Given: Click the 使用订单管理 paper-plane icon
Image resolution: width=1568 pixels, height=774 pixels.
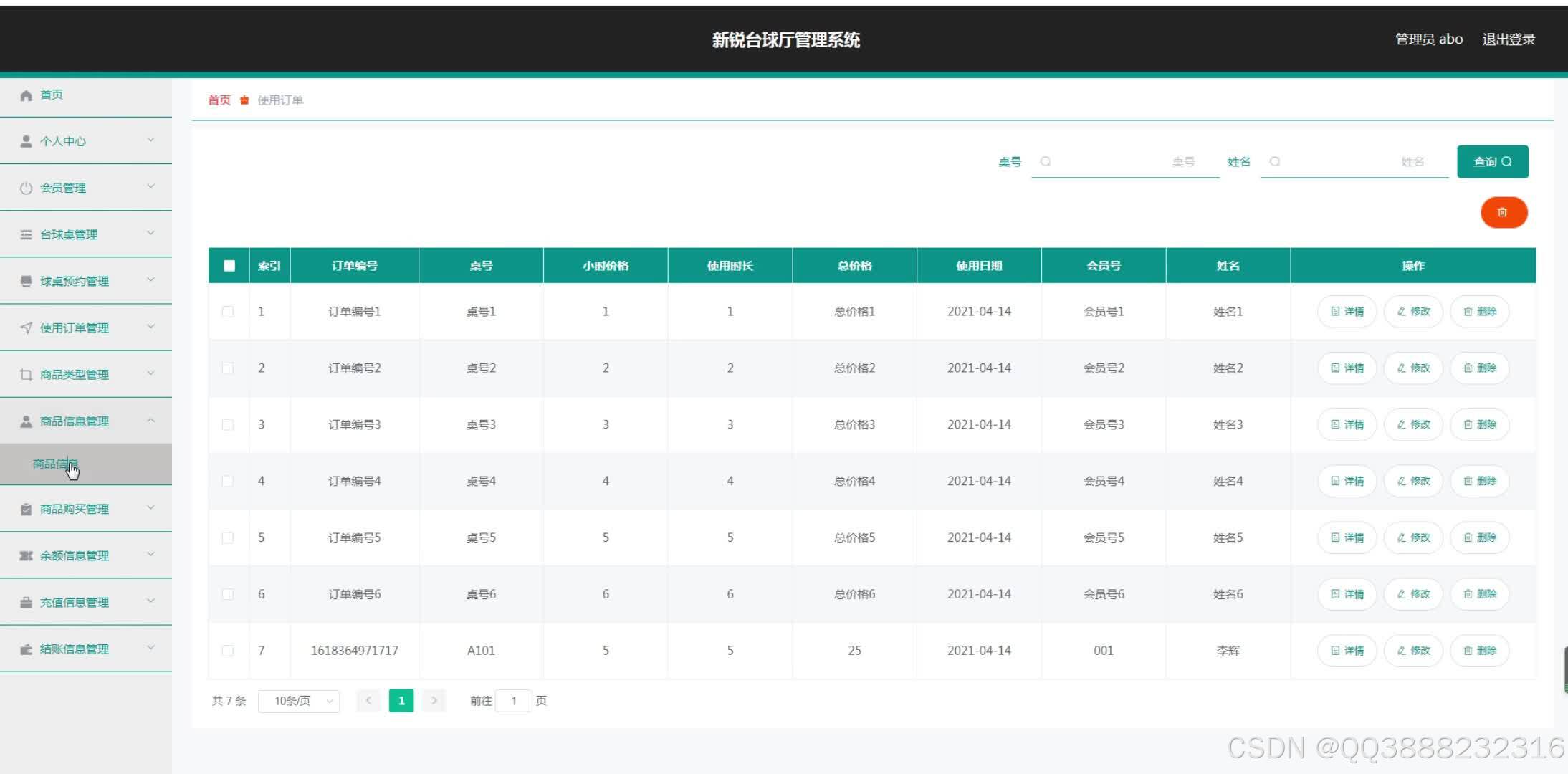Looking at the screenshot, I should tap(26, 327).
